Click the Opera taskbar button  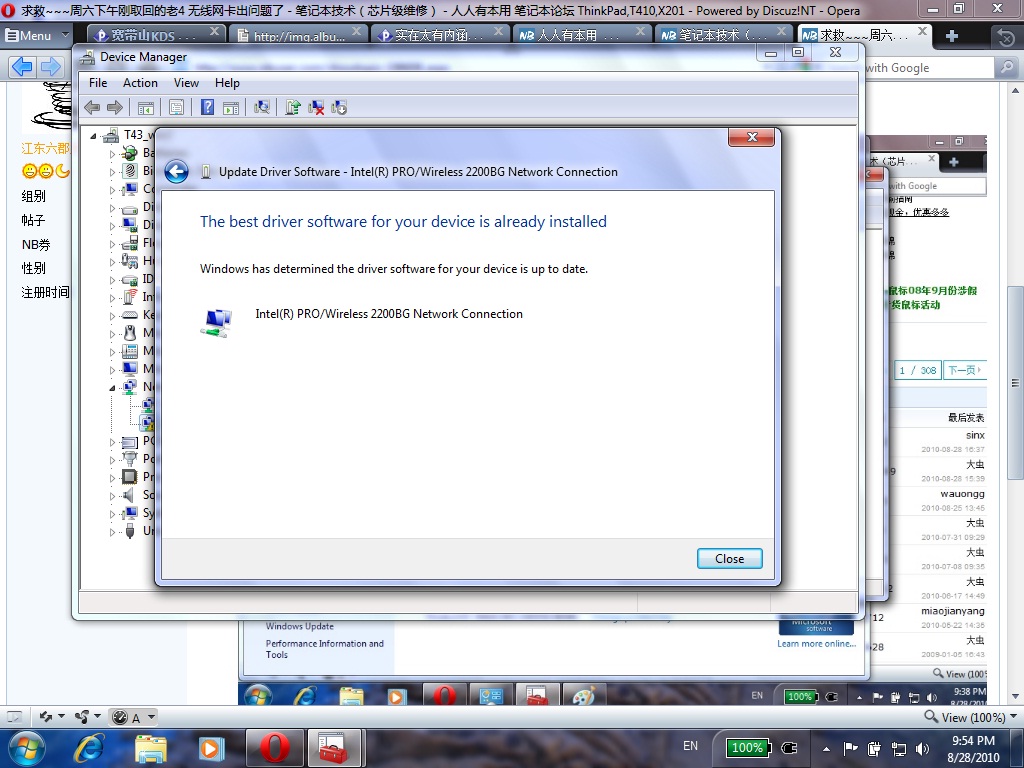click(x=275, y=748)
